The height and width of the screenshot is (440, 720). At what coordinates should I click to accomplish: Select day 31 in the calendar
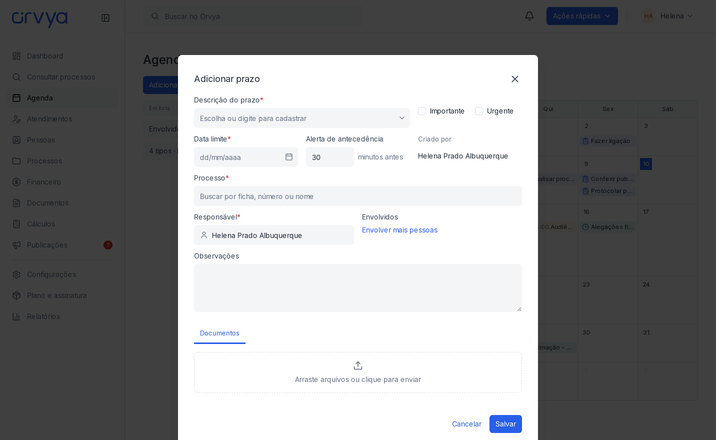646,333
